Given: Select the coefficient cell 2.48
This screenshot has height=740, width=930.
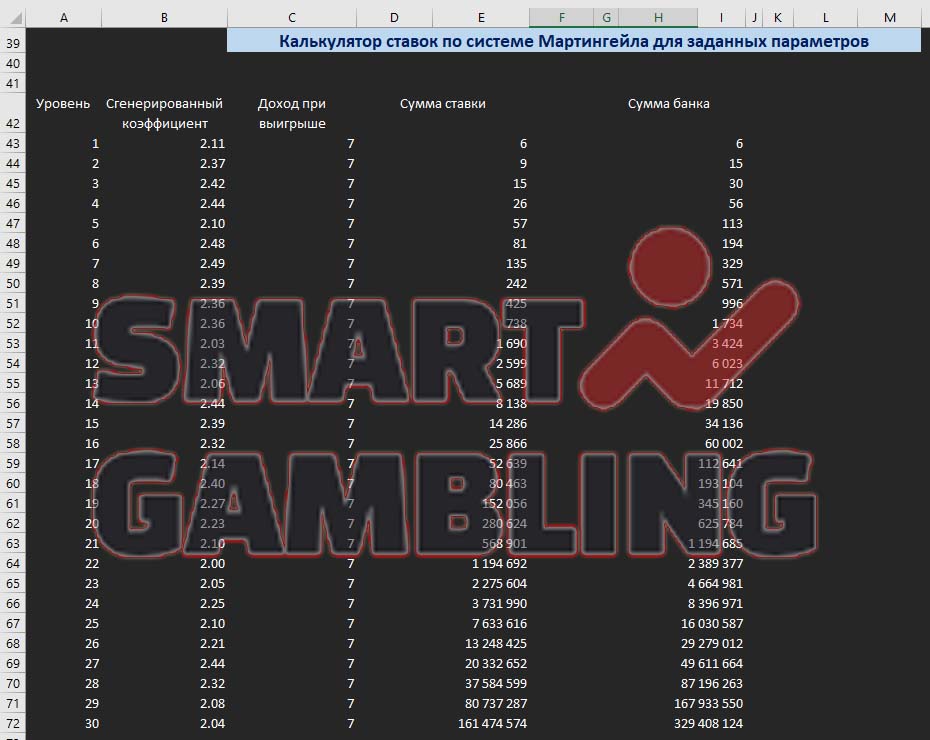Looking at the screenshot, I should 164,244.
